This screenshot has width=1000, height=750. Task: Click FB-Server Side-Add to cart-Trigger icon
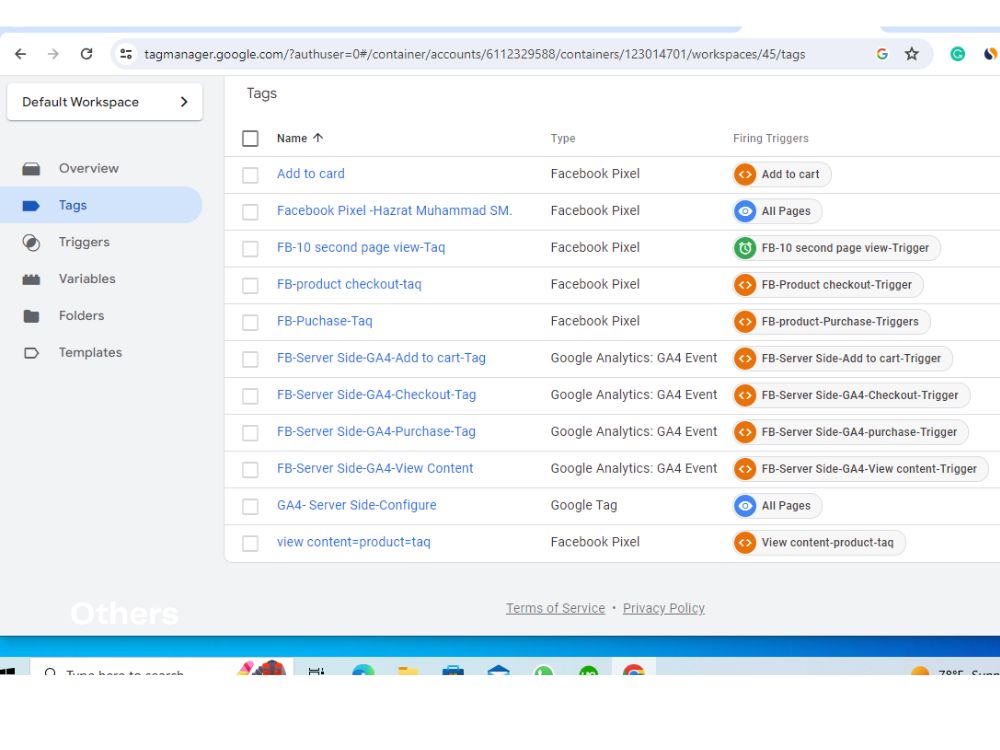pos(745,358)
